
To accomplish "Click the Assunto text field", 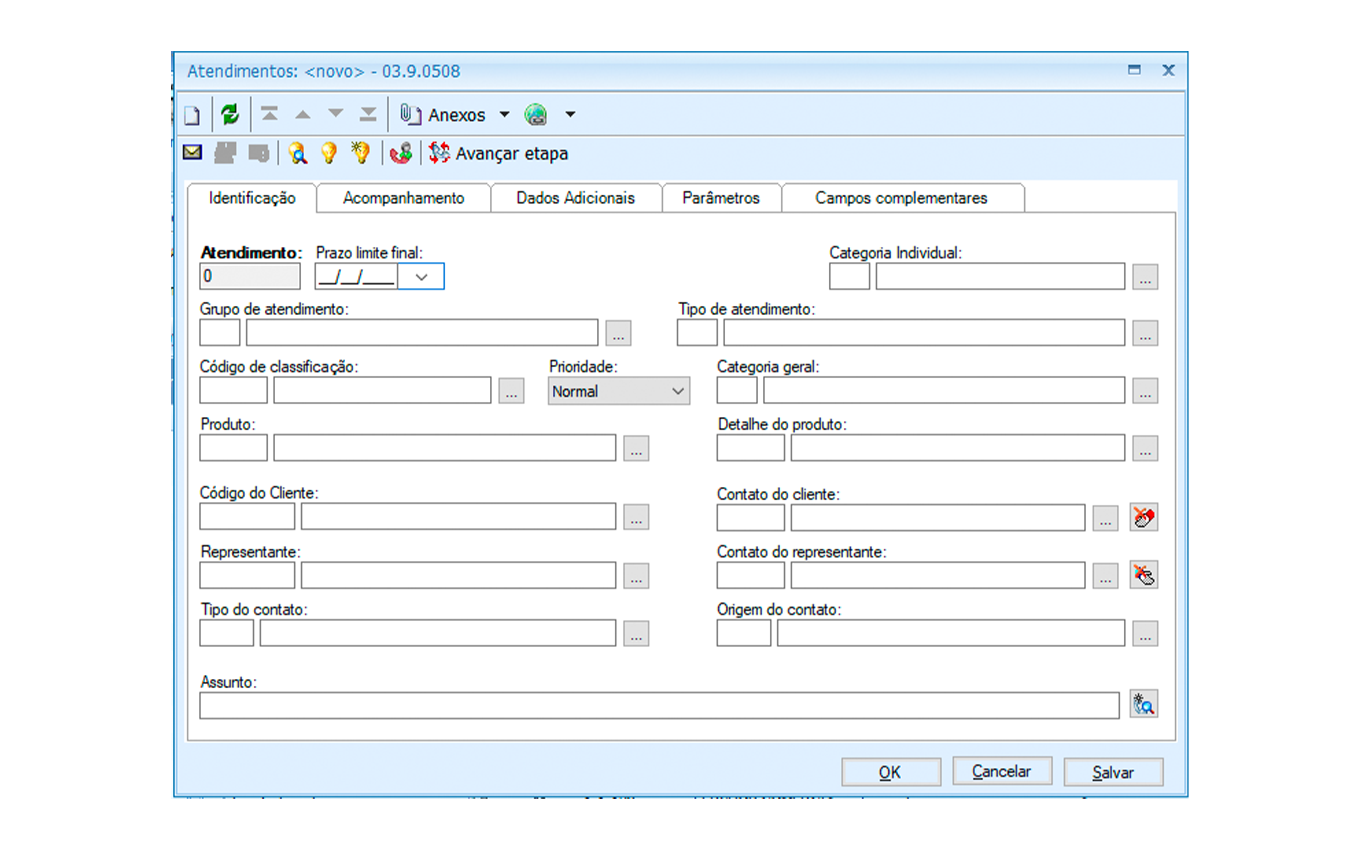I will (658, 705).
